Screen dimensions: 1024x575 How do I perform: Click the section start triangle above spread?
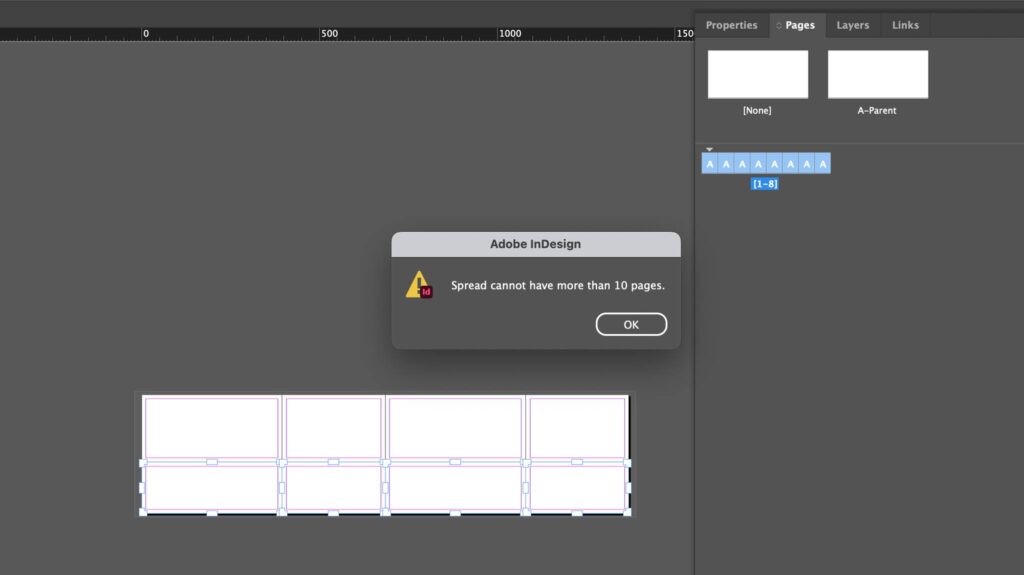[x=709, y=149]
